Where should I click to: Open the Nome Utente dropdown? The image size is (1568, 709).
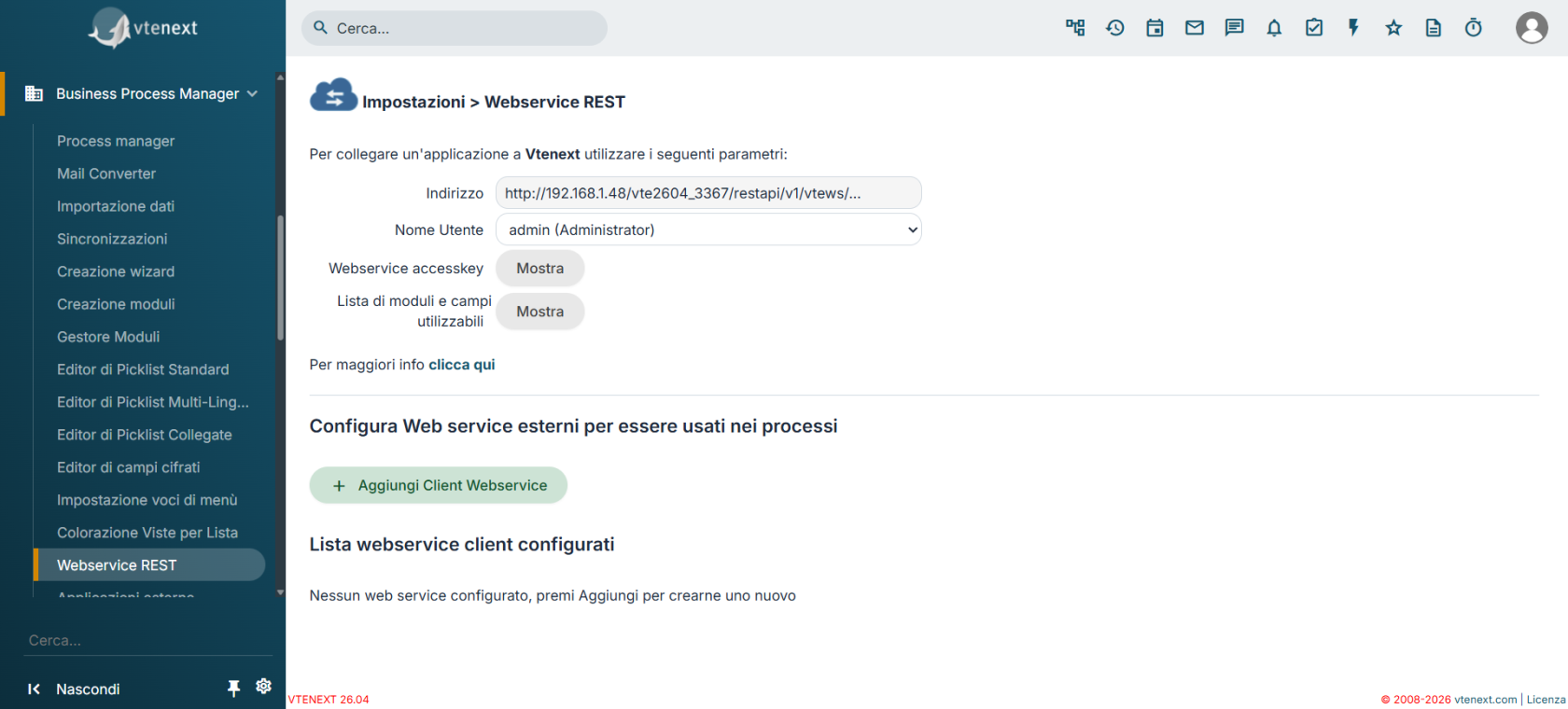click(708, 229)
